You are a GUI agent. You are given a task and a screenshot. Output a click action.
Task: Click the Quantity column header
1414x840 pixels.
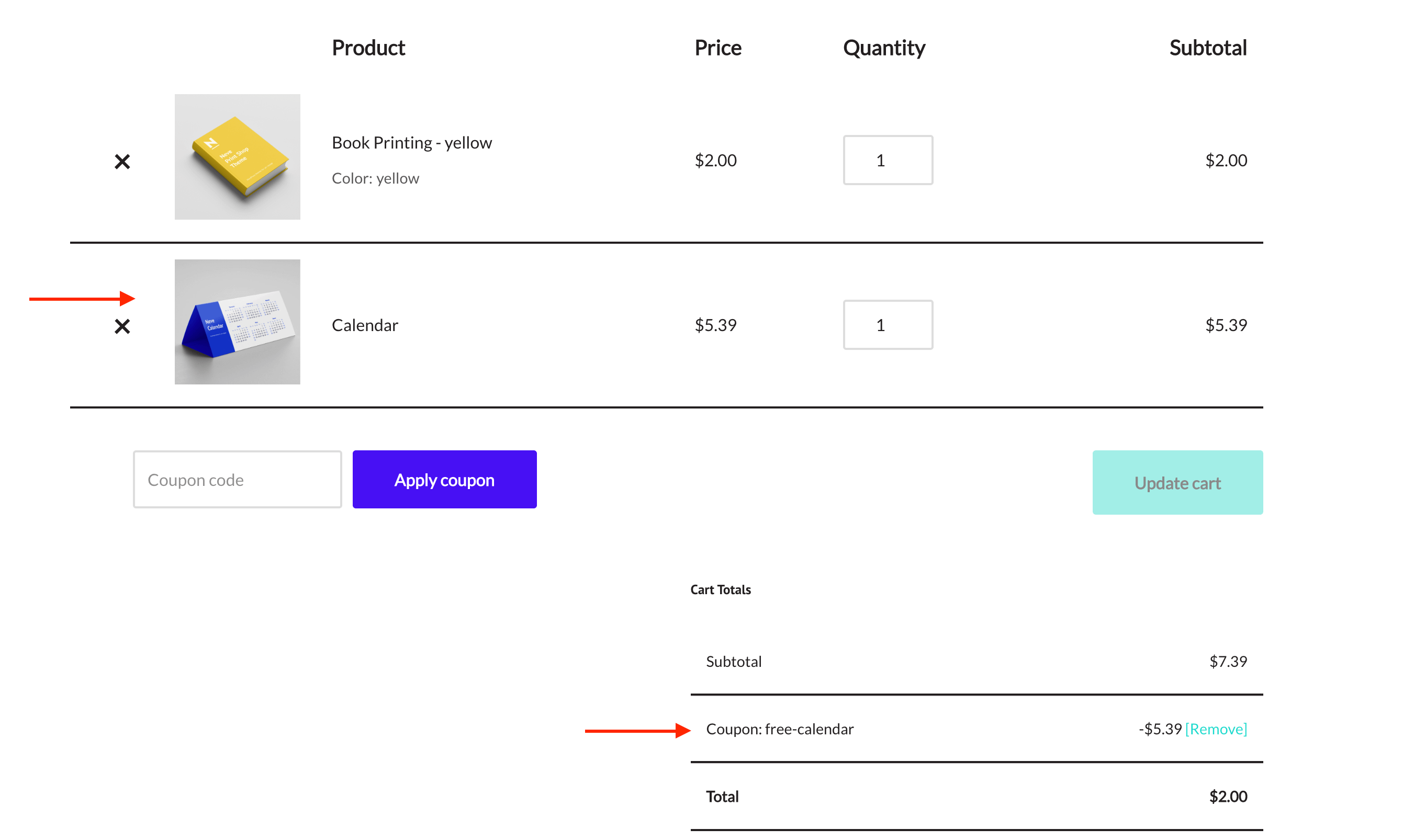point(883,48)
